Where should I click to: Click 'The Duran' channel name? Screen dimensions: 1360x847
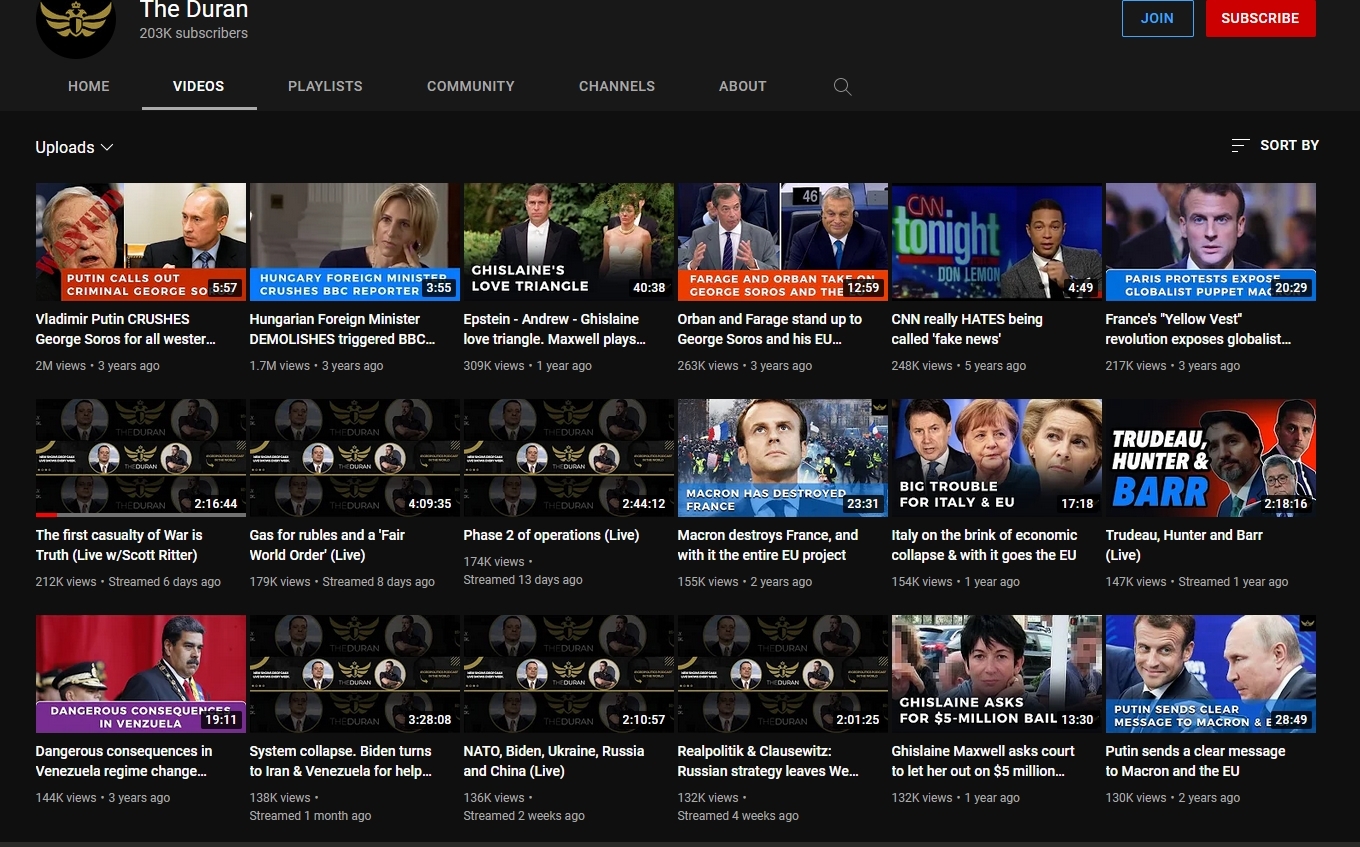click(194, 10)
